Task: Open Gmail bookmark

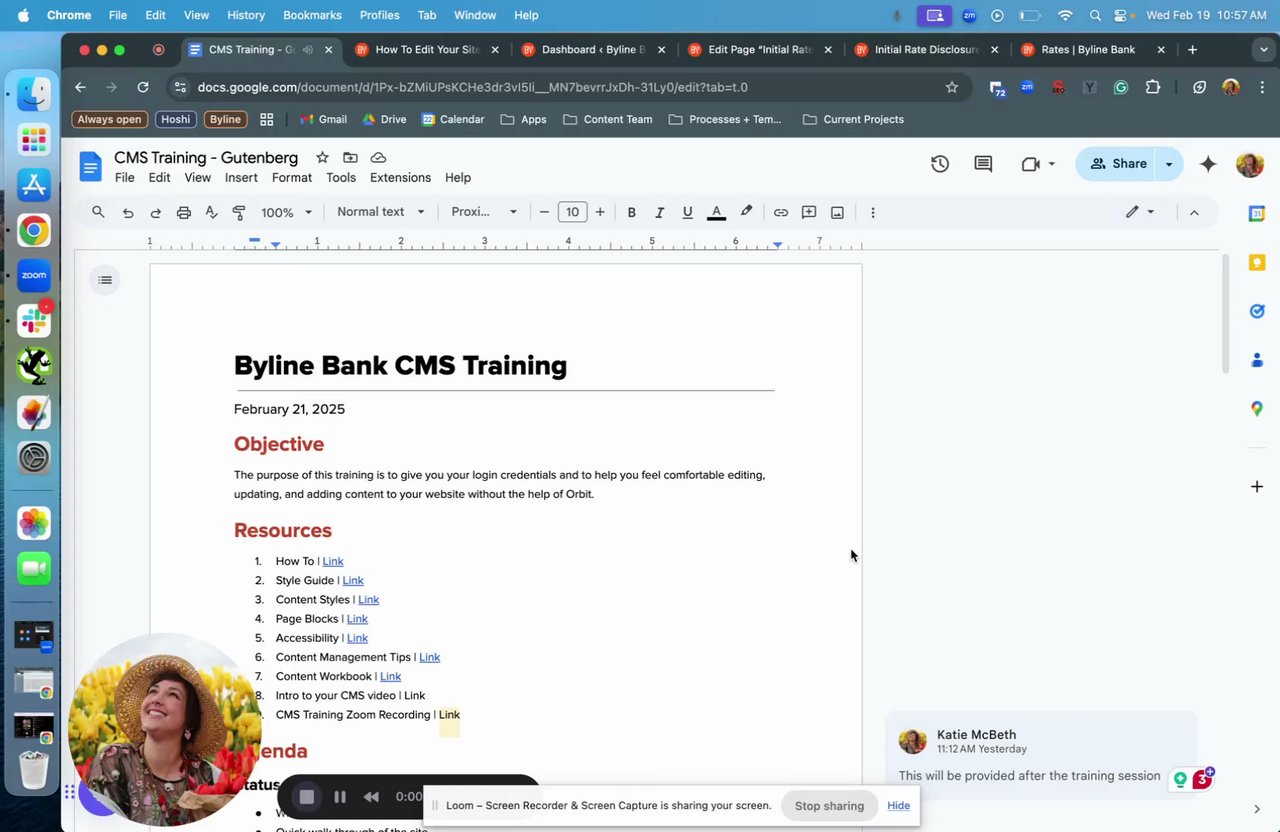Action: [322, 119]
